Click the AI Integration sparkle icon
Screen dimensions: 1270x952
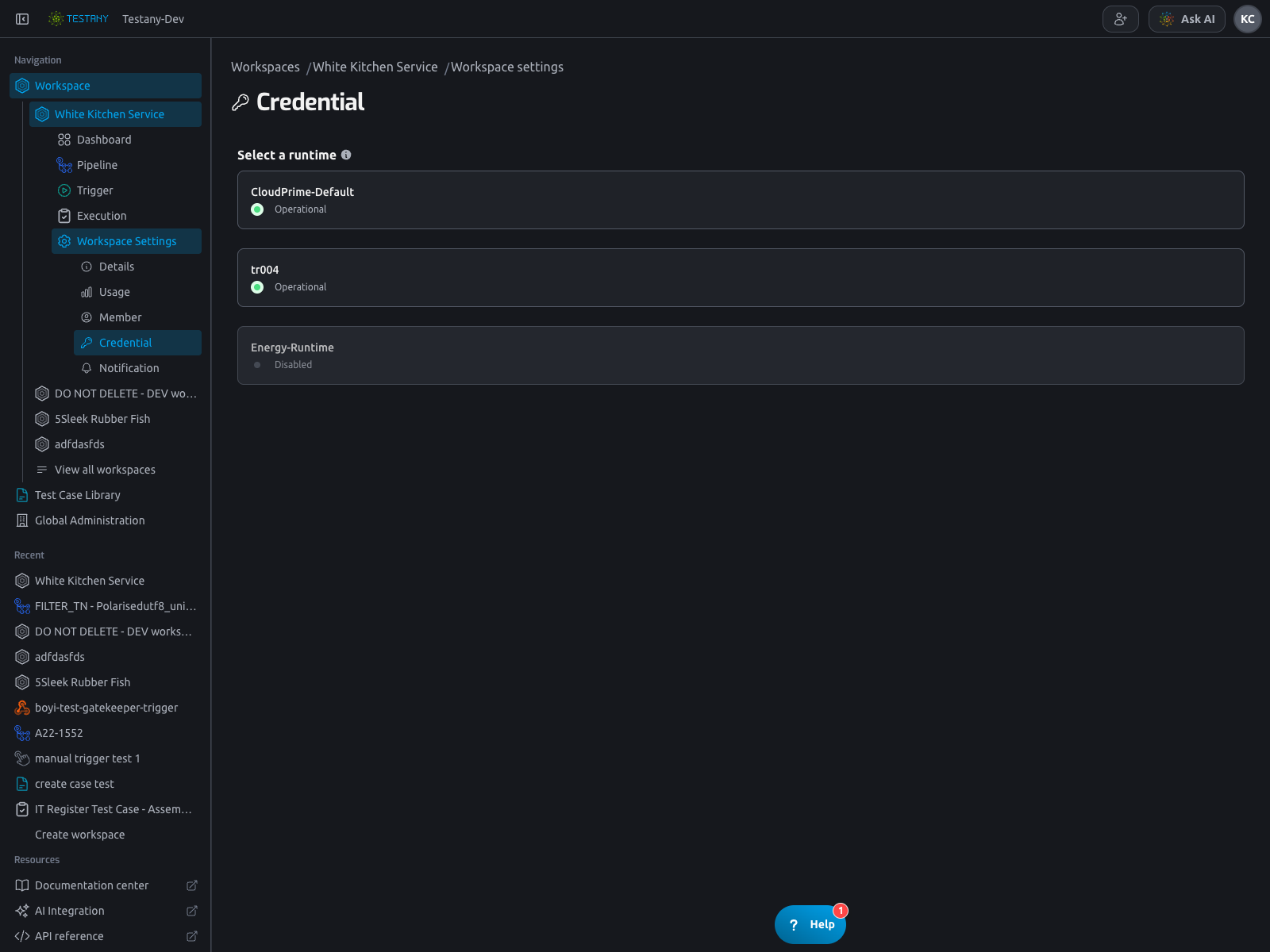pyautogui.click(x=22, y=911)
